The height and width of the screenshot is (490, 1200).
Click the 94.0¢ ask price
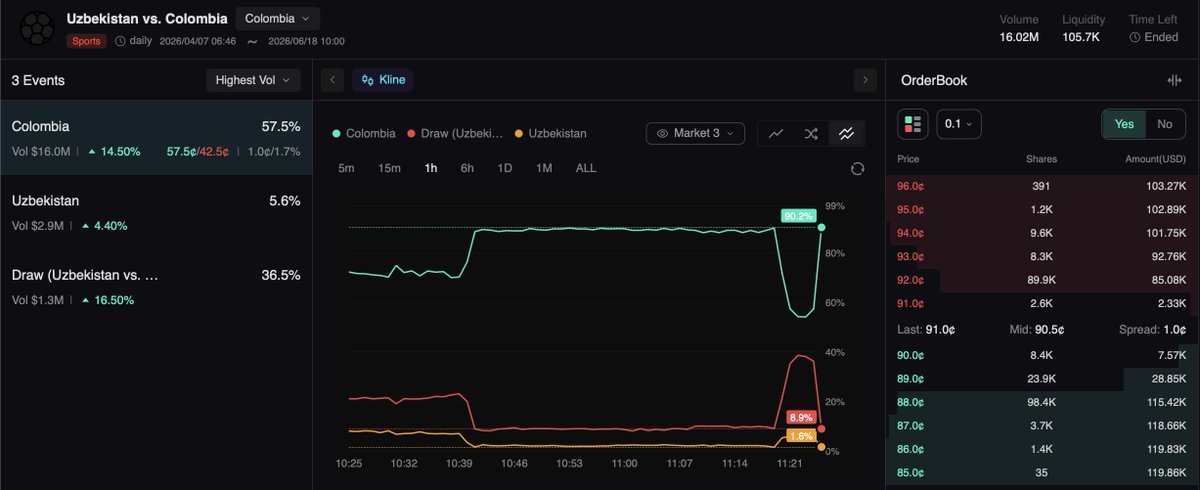click(909, 233)
